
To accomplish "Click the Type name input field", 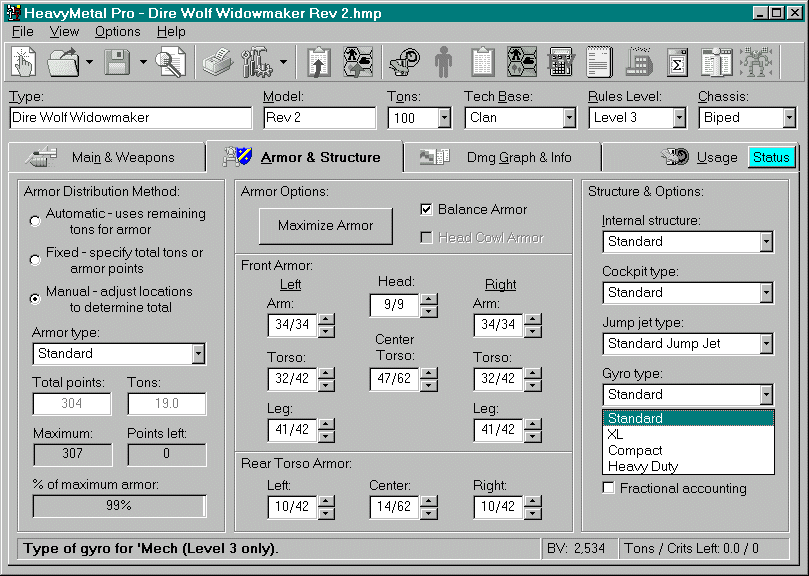I will click(131, 118).
